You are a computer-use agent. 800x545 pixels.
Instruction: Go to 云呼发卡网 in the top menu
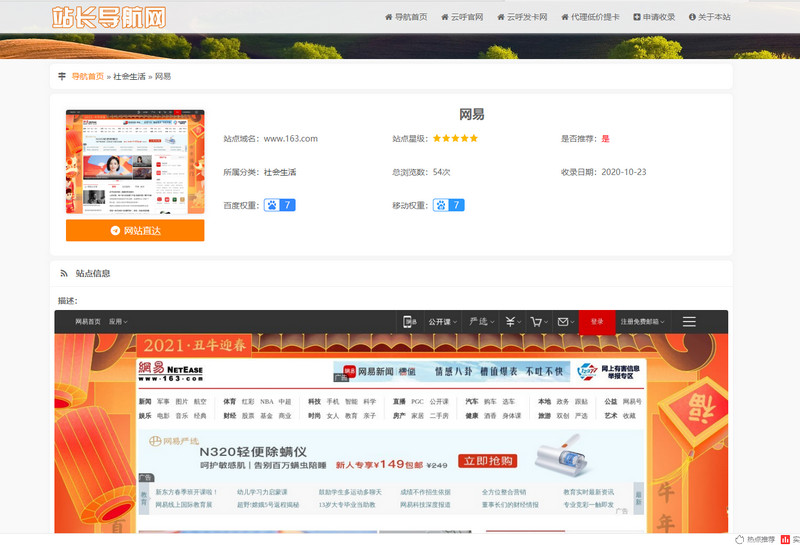[x=522, y=17]
